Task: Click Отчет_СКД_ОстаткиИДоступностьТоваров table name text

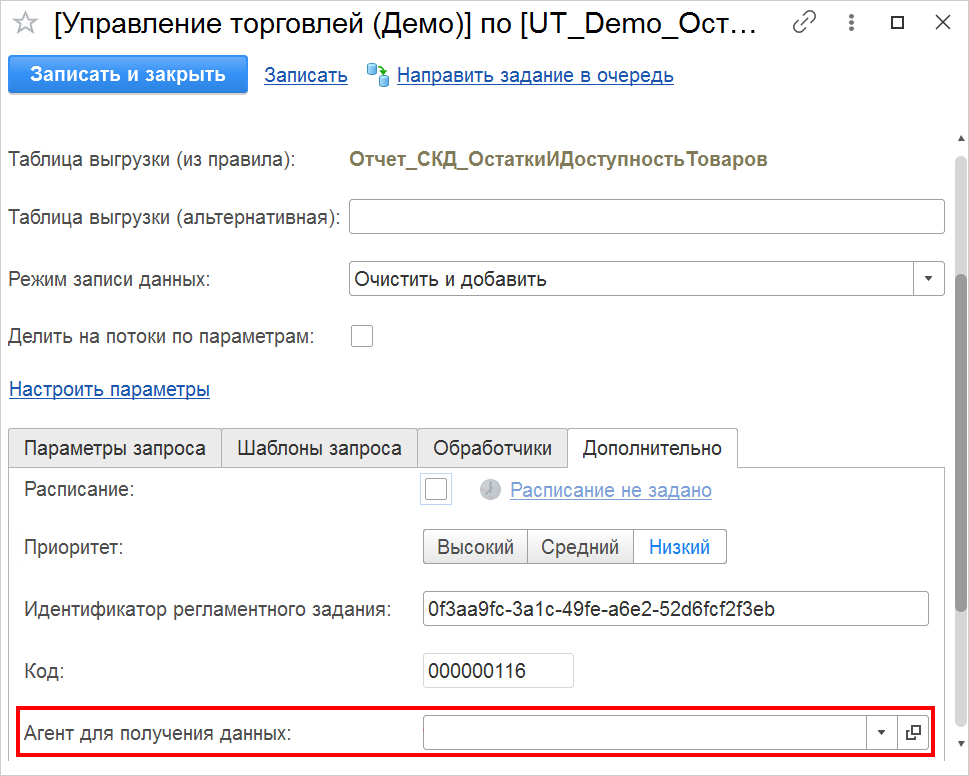Action: pos(558,159)
